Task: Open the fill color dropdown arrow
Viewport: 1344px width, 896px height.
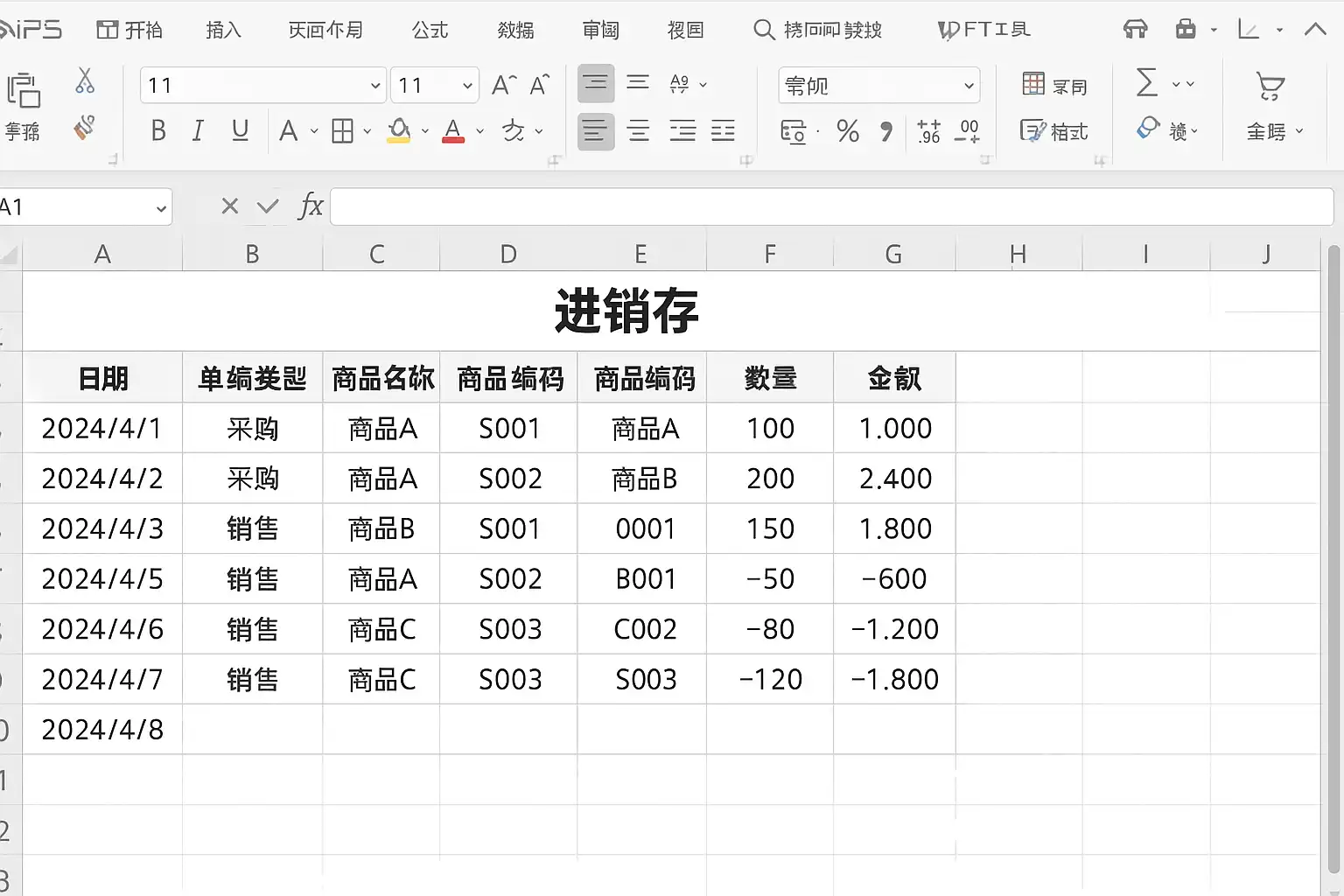Action: [425, 132]
